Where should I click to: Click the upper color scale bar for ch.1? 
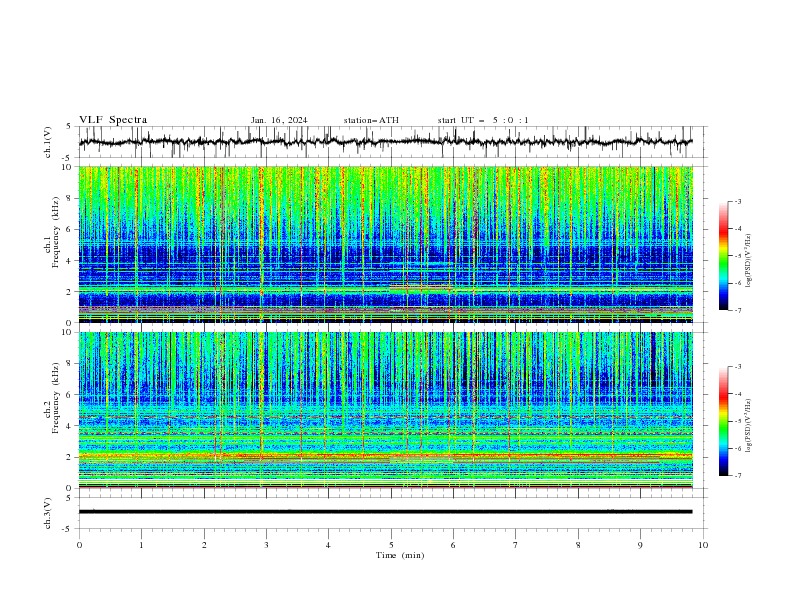pyautogui.click(x=724, y=255)
